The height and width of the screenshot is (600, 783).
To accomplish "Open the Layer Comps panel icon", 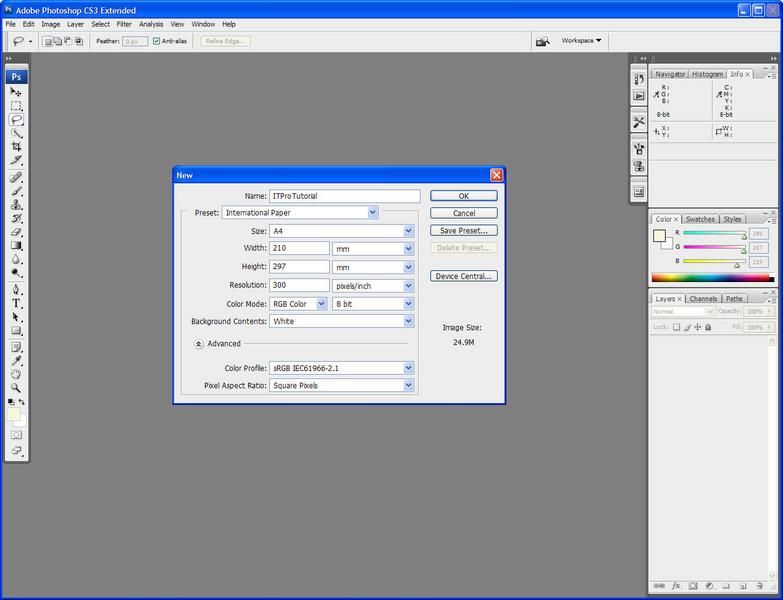I will [639, 192].
